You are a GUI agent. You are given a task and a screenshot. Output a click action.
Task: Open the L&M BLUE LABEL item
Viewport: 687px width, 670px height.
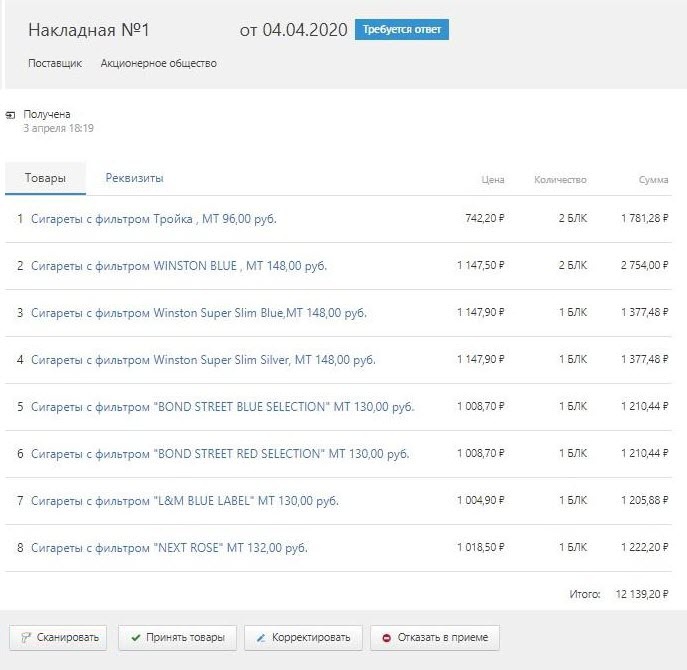pyautogui.click(x=185, y=500)
